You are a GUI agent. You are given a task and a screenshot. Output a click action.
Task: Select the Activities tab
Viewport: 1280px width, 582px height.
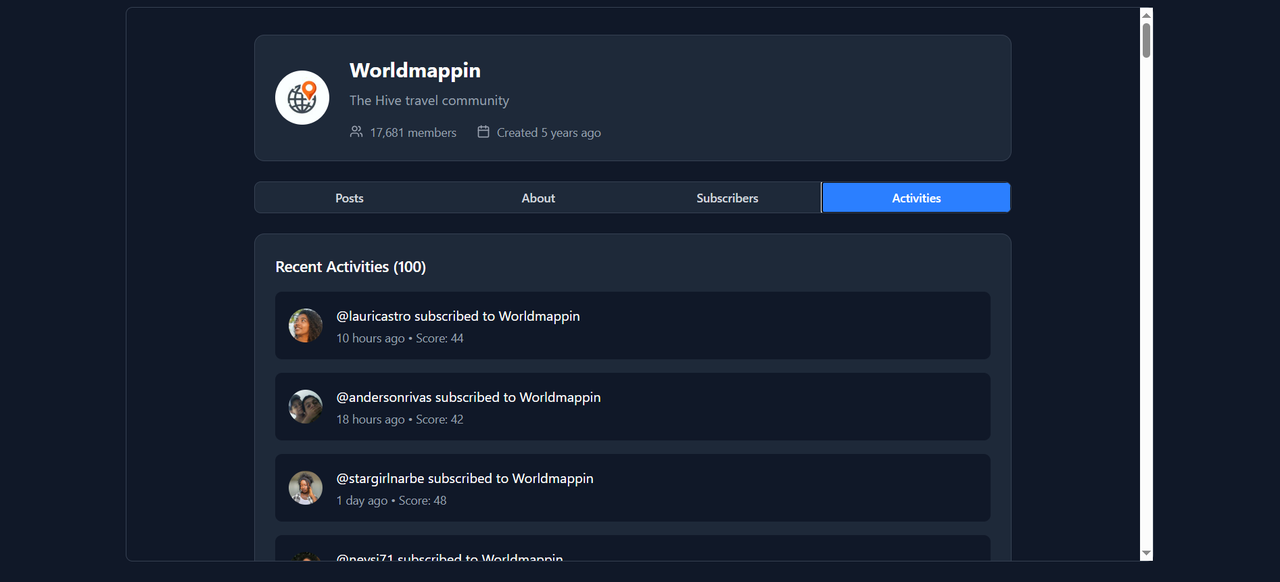point(916,198)
